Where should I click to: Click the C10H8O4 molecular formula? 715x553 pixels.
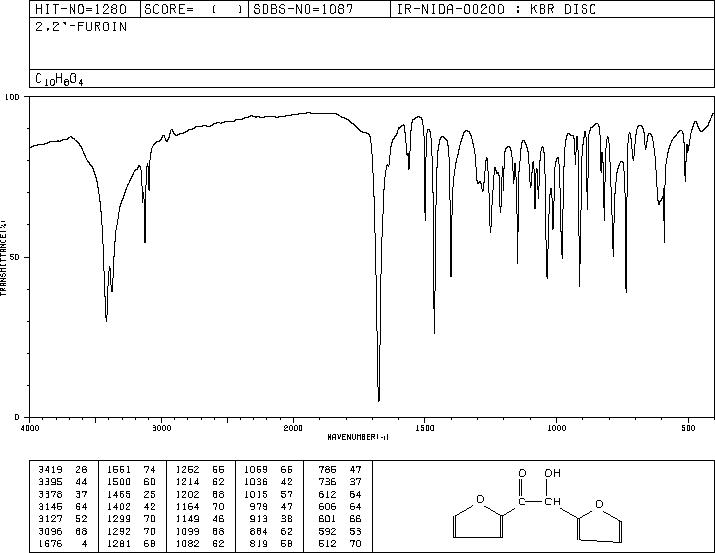pyautogui.click(x=59, y=79)
